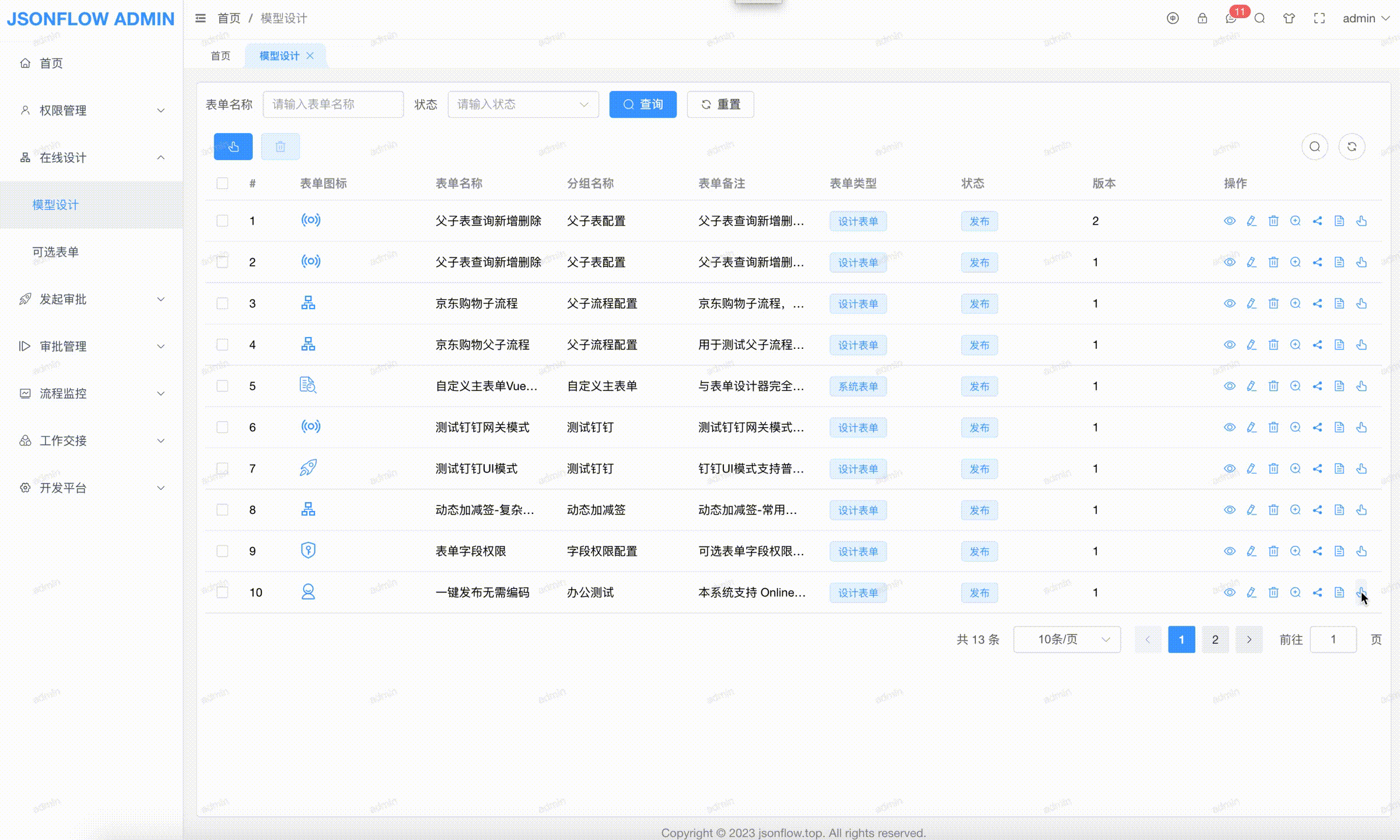The width and height of the screenshot is (1400, 840).
Task: Click the 查询 search button
Action: (x=643, y=104)
